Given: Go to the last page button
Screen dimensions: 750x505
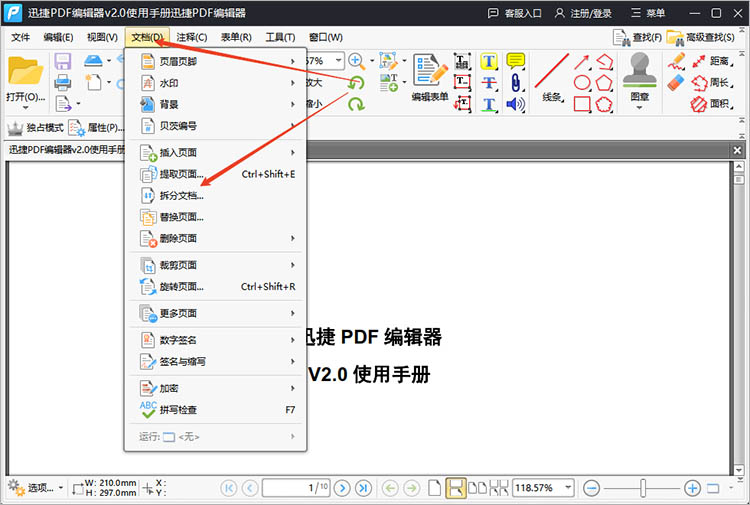Looking at the screenshot, I should 363,488.
